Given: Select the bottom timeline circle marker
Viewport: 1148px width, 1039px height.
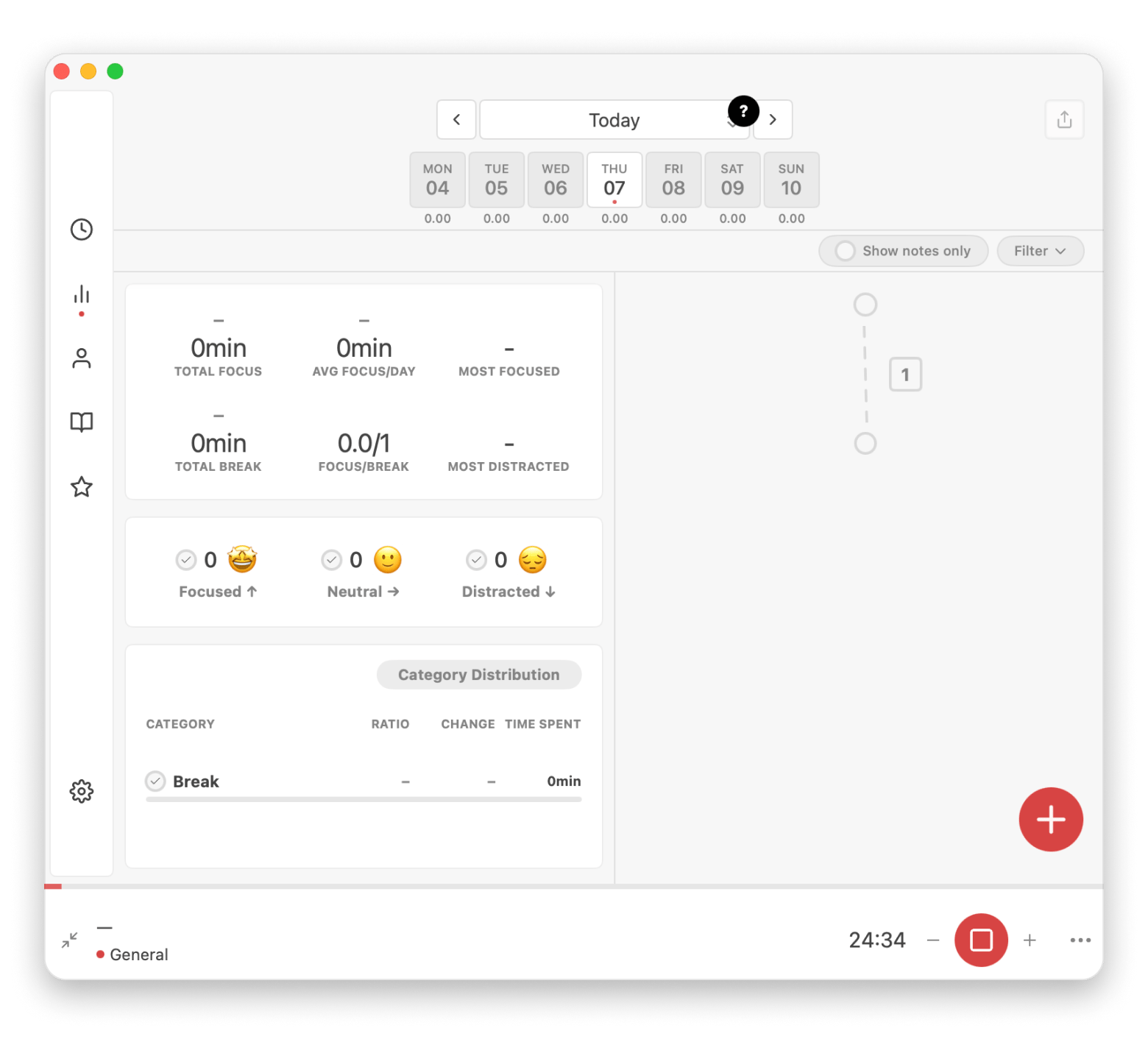Looking at the screenshot, I should (x=865, y=444).
